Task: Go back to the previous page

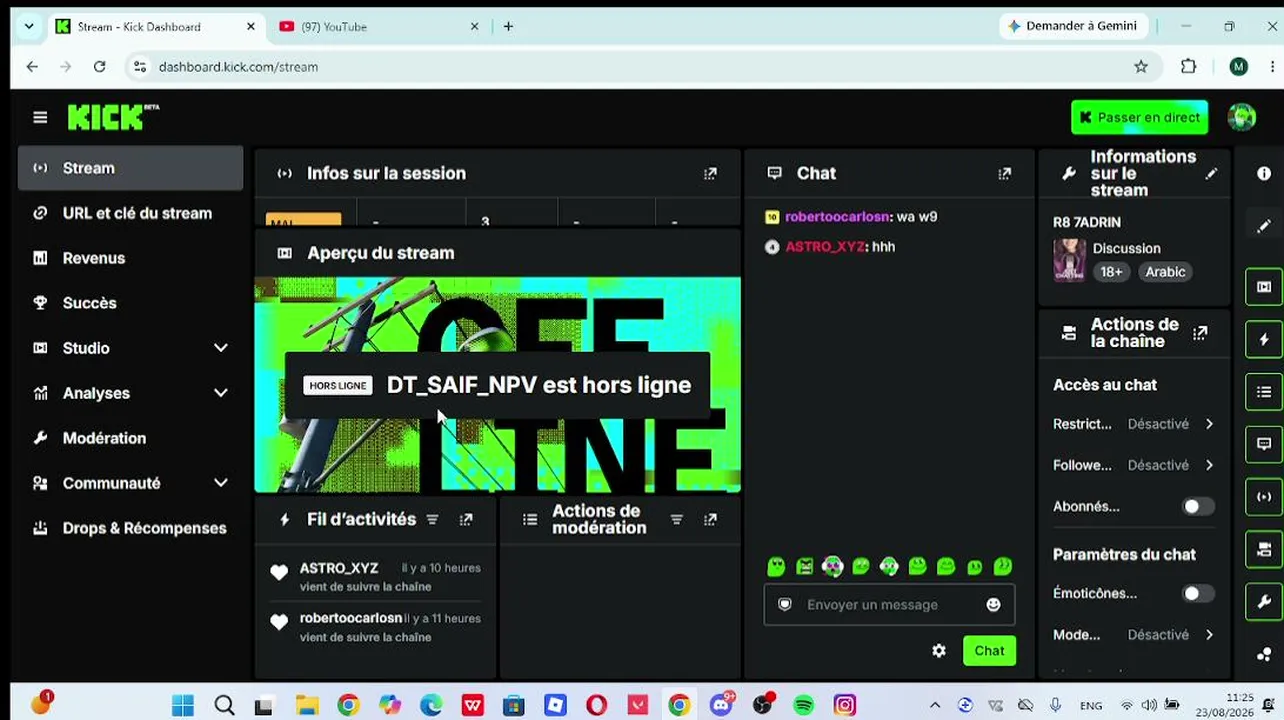Action: (32, 67)
